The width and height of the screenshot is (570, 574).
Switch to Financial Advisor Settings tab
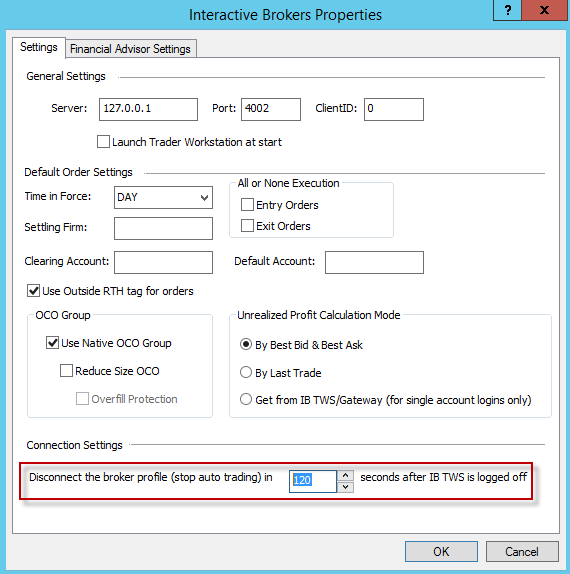[x=130, y=49]
